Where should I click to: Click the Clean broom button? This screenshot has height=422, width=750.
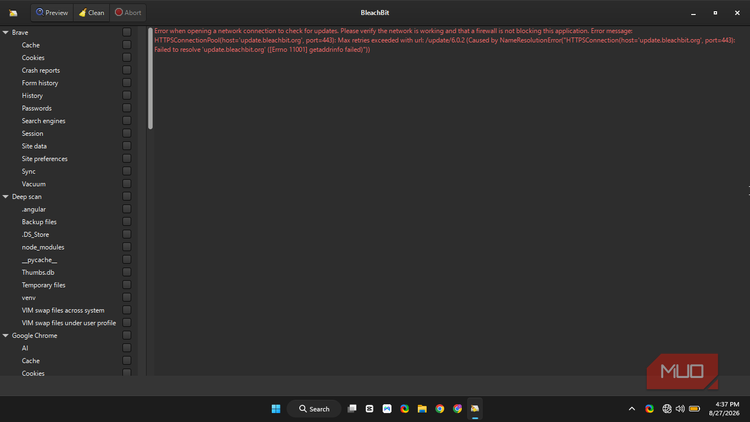click(x=91, y=12)
